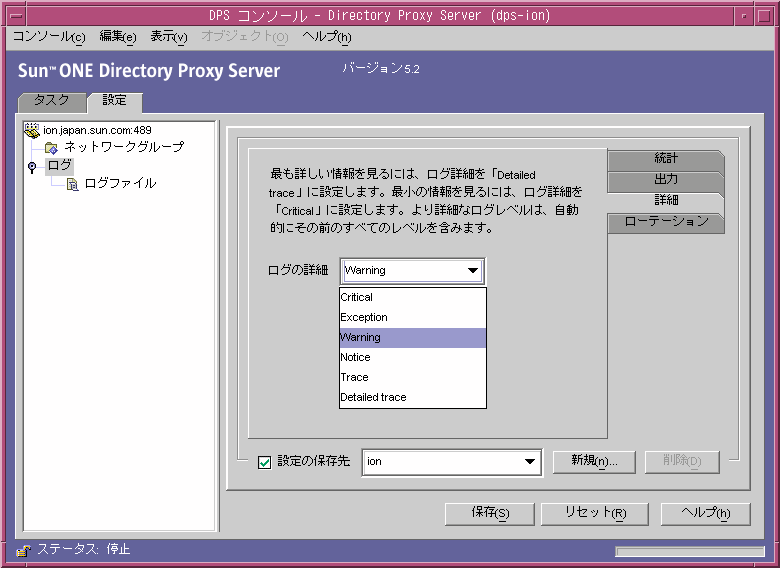The height and width of the screenshot is (568, 780).
Task: Switch to the 設定 tab
Action: (x=115, y=101)
